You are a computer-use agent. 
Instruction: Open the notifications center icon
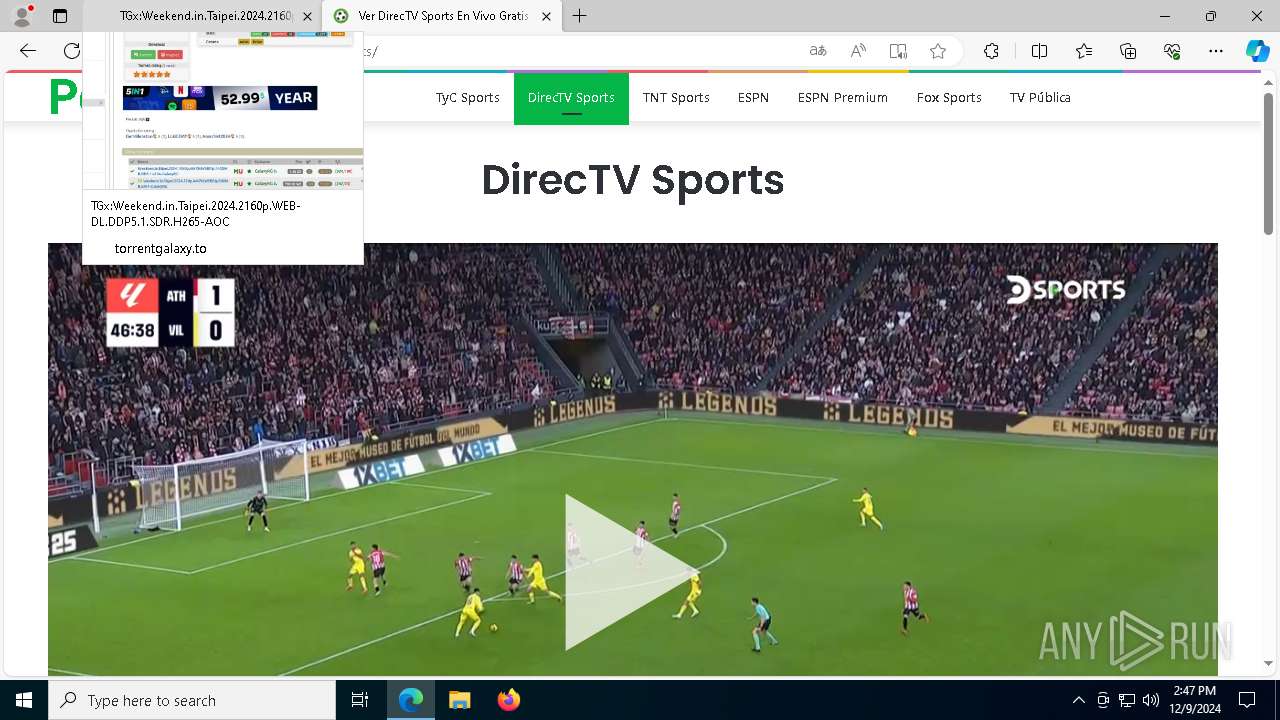pos(1247,700)
